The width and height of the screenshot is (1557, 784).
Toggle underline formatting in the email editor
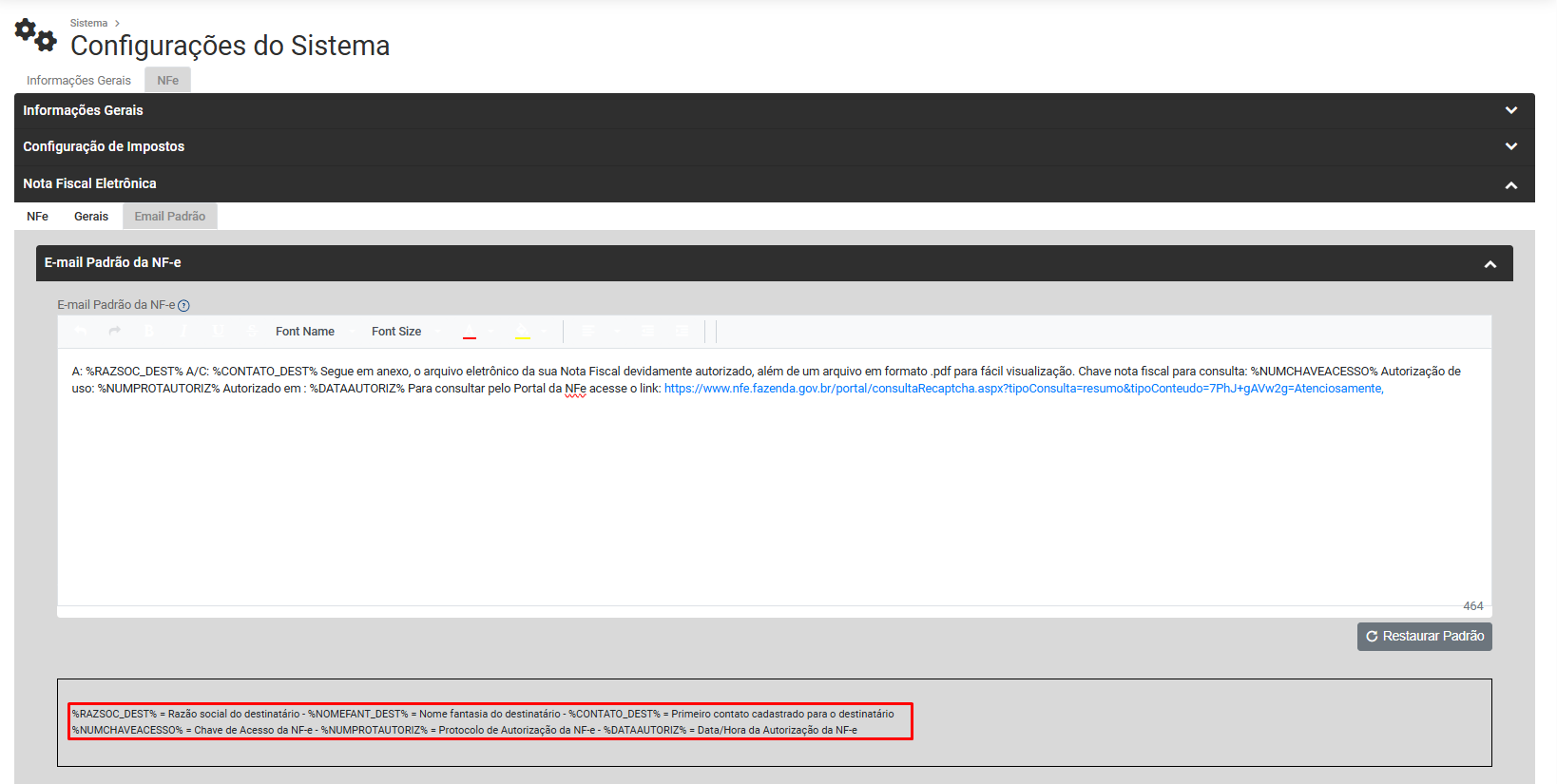point(218,332)
